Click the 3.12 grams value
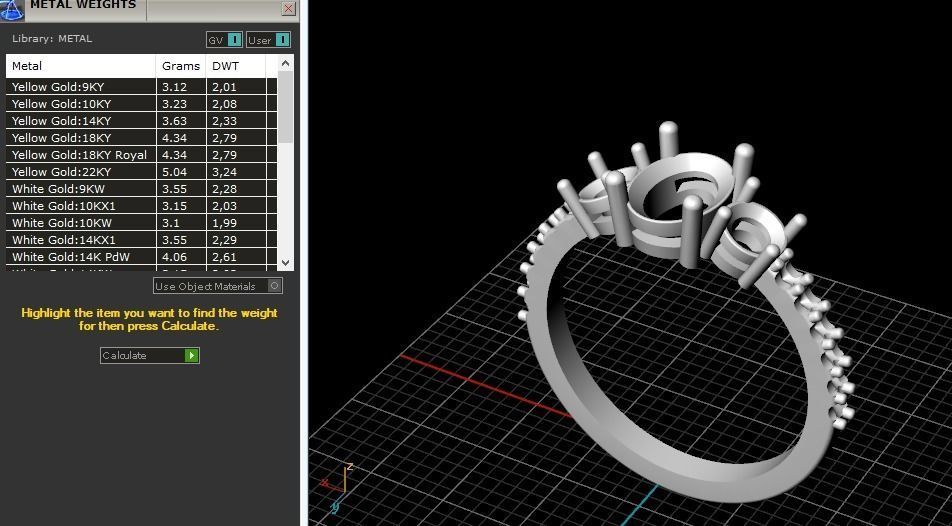 pos(174,87)
